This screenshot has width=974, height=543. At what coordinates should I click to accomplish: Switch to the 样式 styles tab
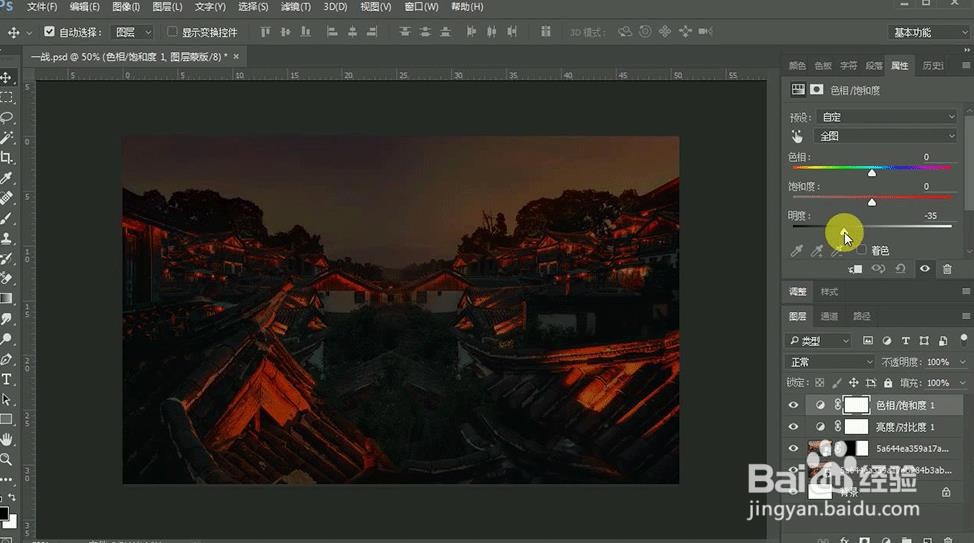tap(829, 291)
